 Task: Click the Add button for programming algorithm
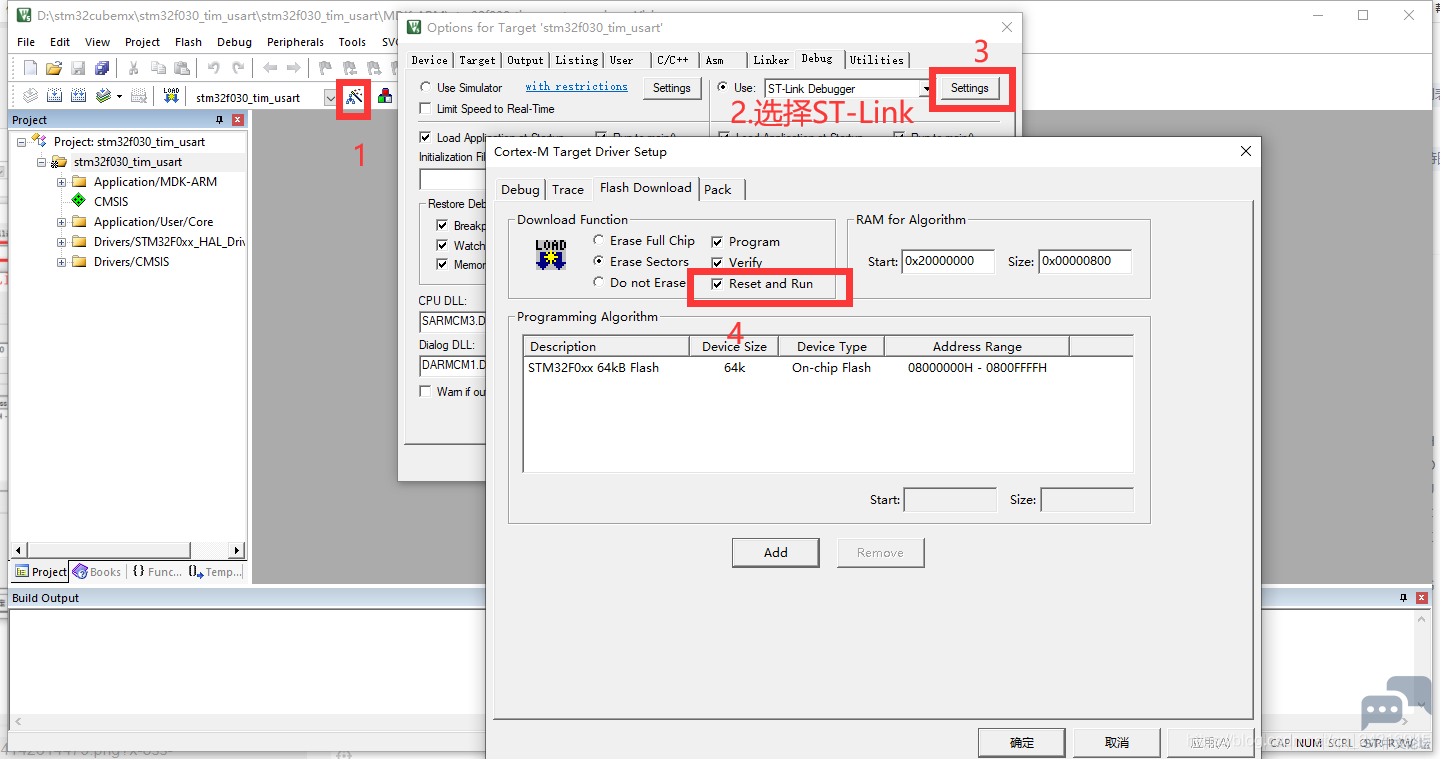tap(776, 552)
